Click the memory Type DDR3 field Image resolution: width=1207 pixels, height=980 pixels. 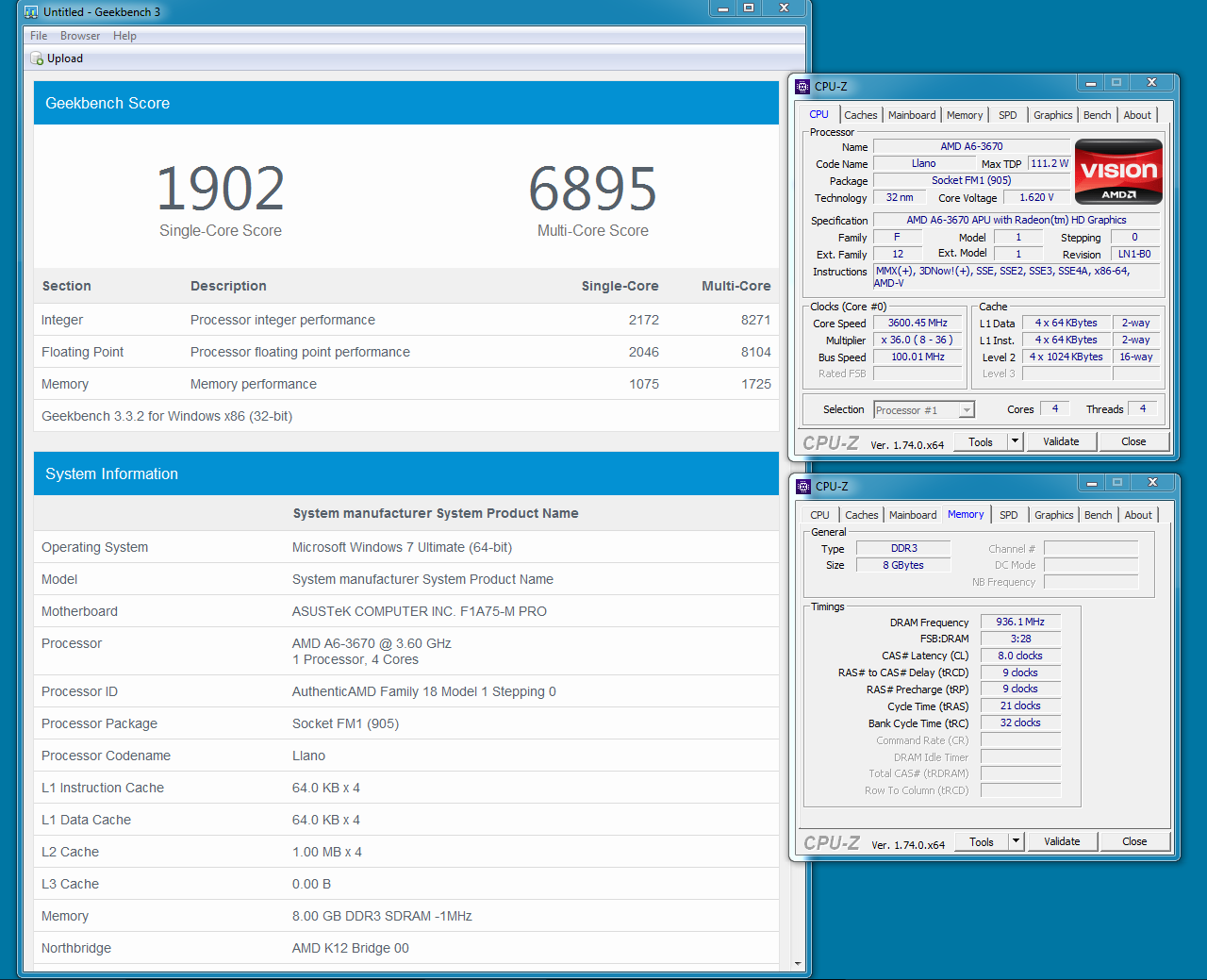click(x=903, y=548)
